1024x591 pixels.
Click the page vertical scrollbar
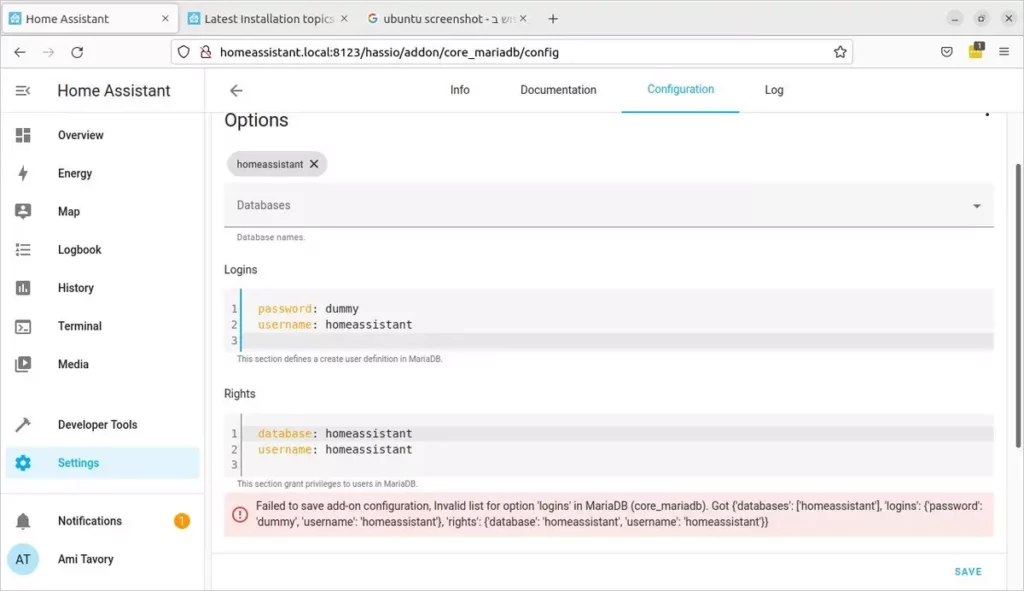point(1018,306)
